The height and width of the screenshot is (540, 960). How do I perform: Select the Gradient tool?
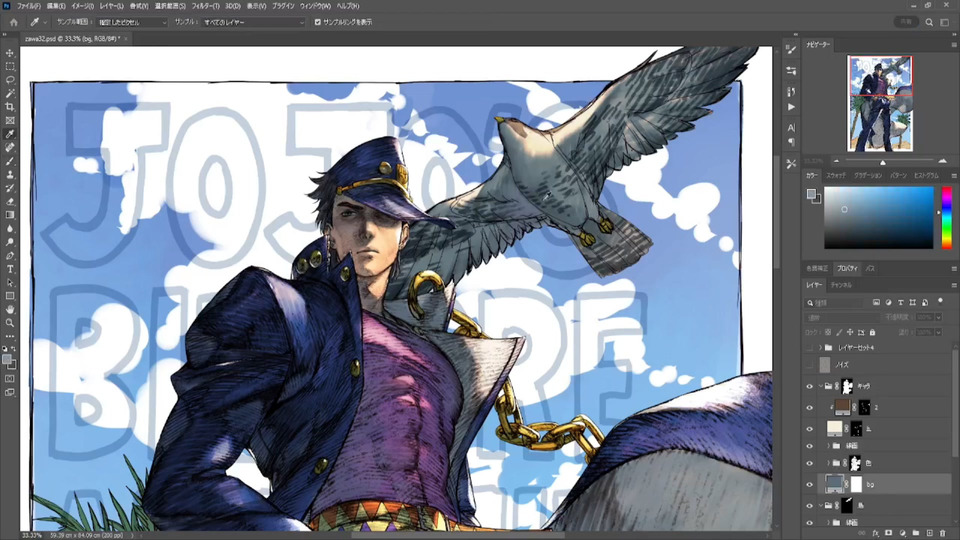(x=10, y=215)
